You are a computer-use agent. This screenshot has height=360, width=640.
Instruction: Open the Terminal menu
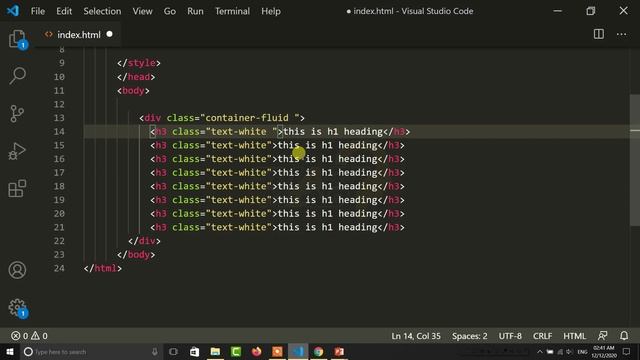[x=232, y=11]
